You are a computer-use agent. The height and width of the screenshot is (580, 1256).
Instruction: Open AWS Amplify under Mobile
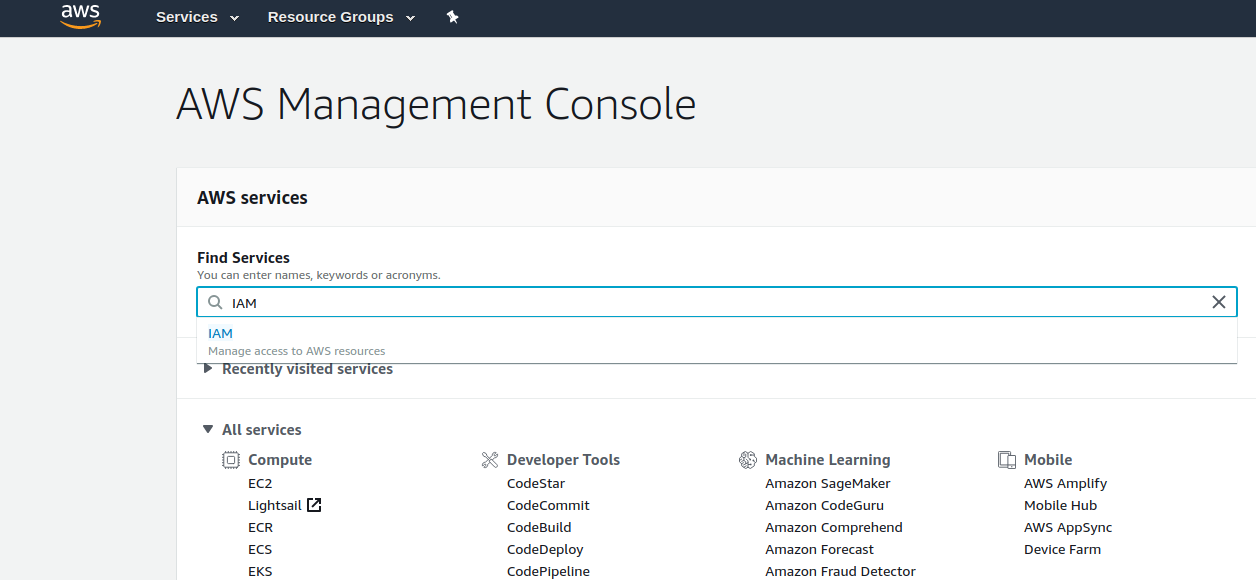pos(1065,483)
